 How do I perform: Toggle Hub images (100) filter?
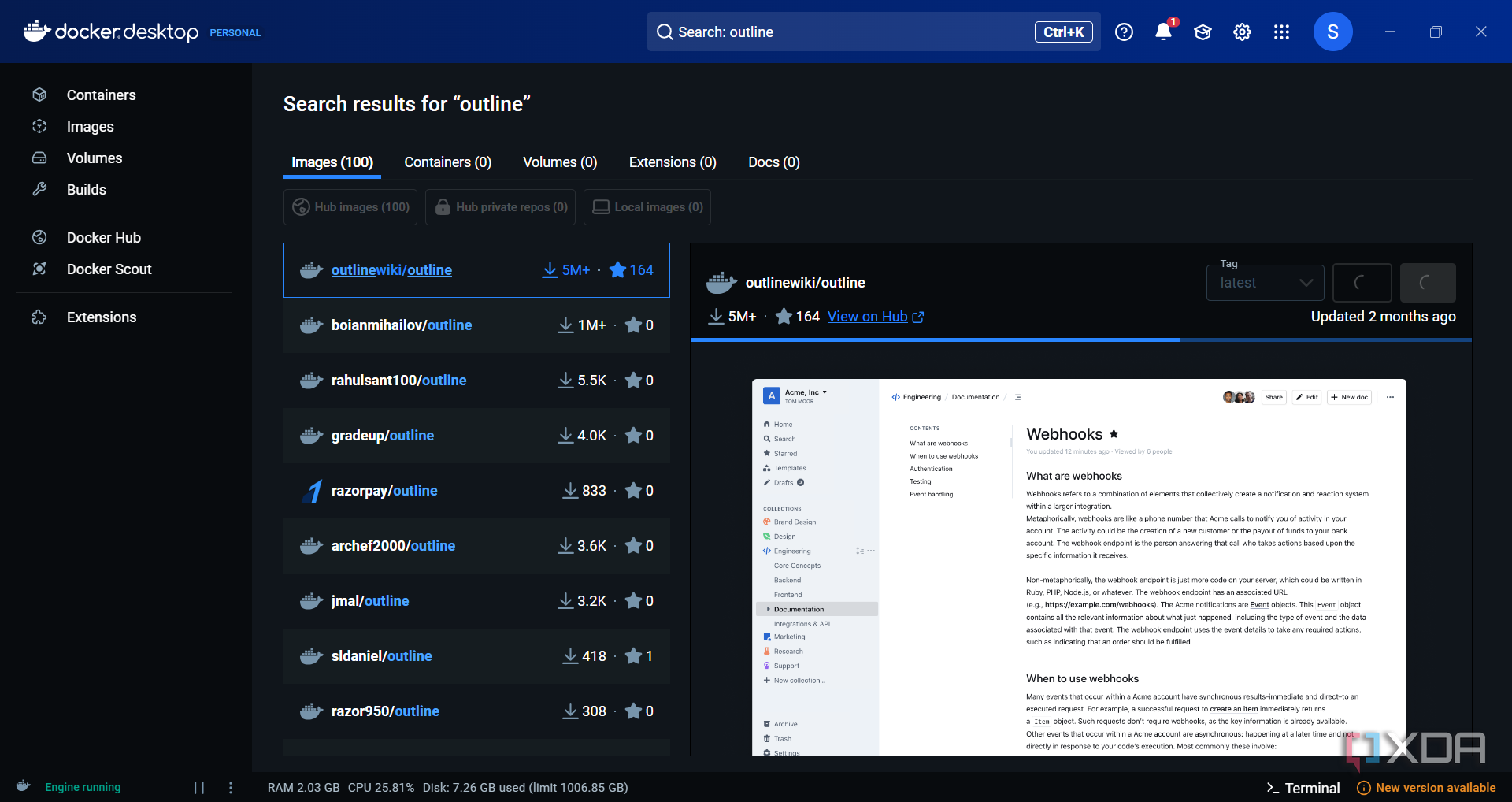(350, 207)
